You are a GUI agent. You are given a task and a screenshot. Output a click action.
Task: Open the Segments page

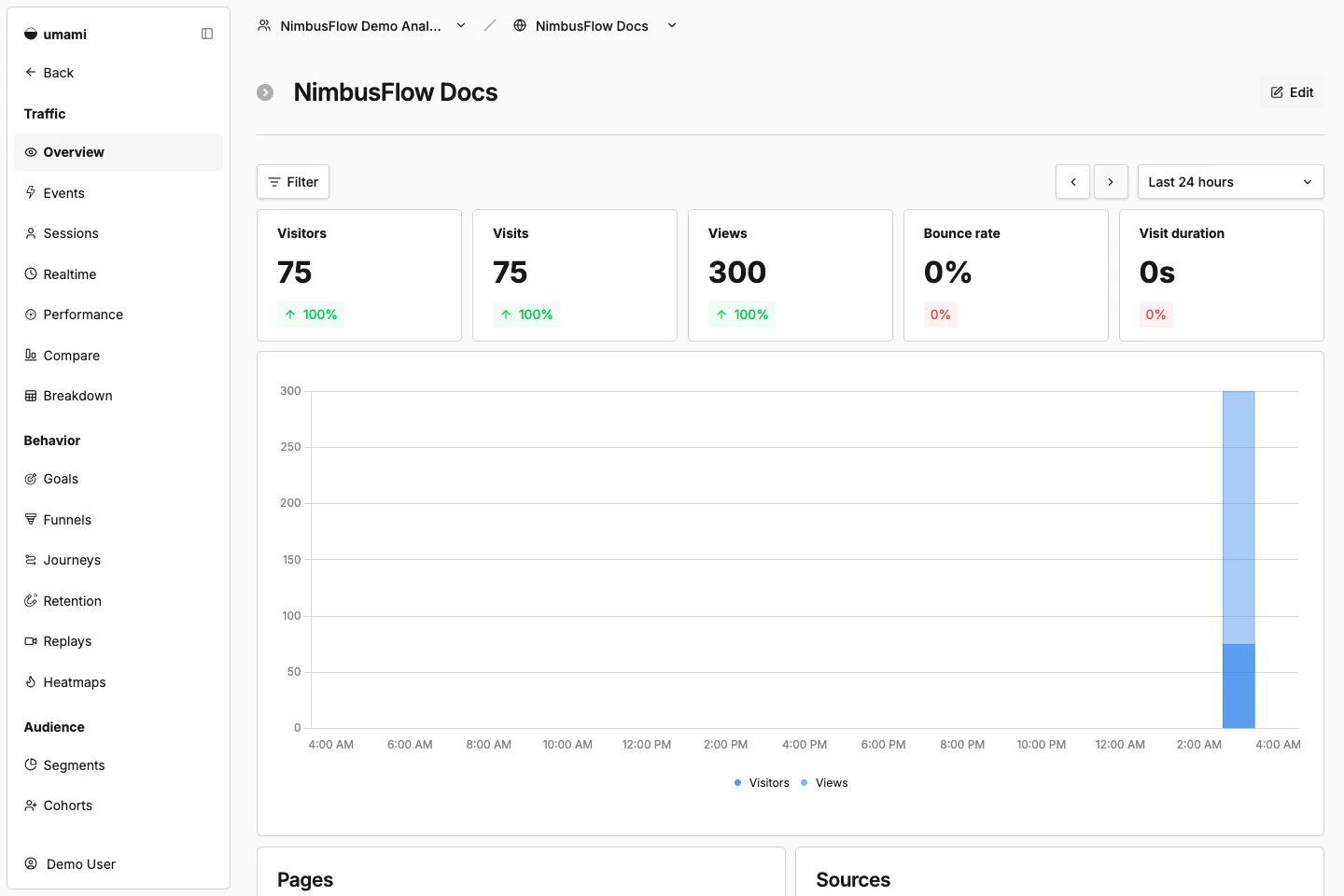119,765
